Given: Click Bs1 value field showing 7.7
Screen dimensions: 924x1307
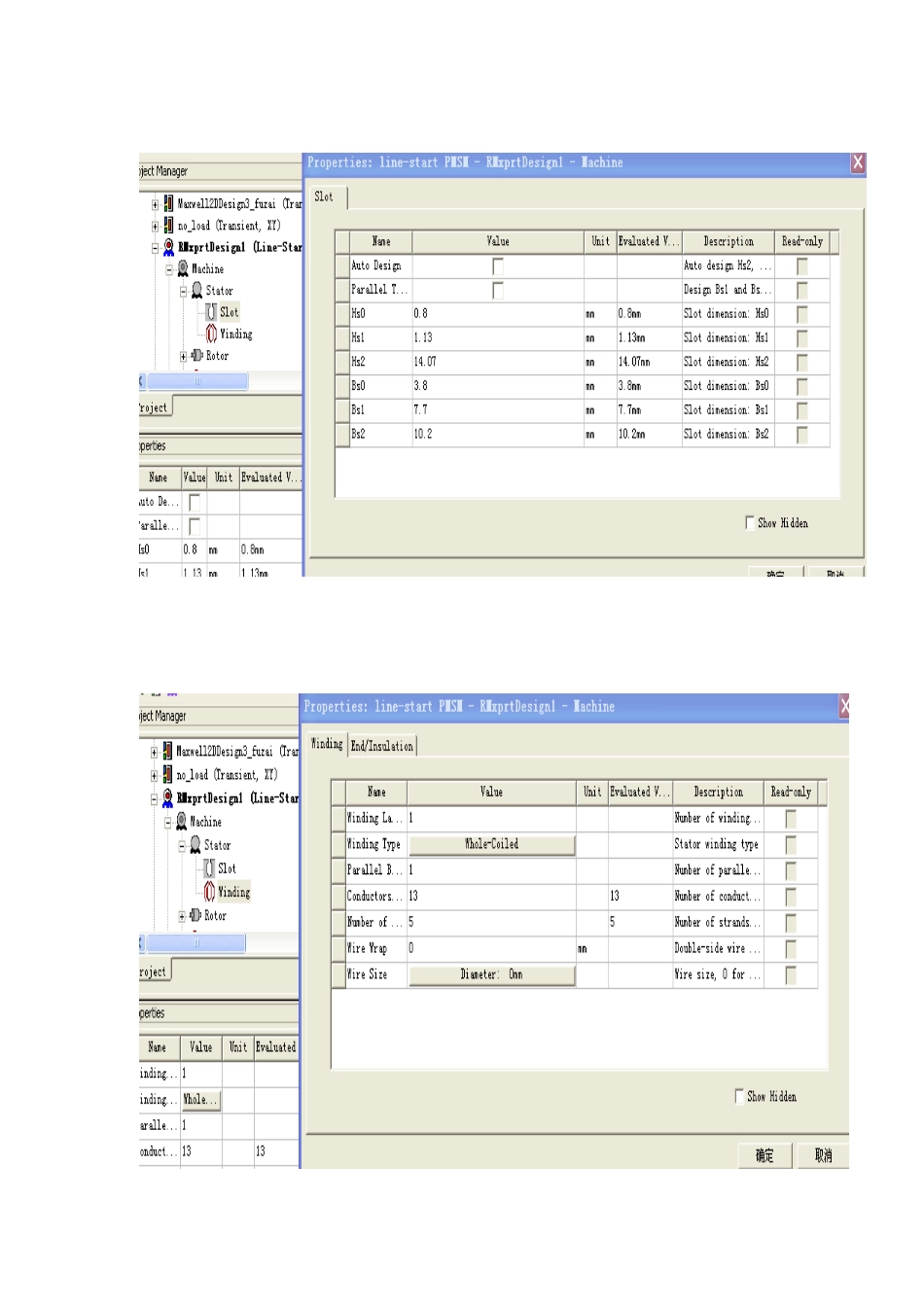Looking at the screenshot, I should [x=498, y=410].
